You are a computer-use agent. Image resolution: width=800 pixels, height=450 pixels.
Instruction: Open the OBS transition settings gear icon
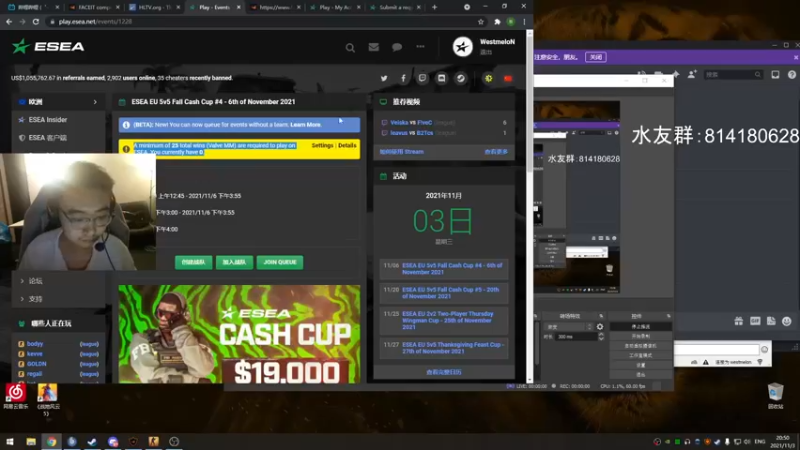[600, 327]
